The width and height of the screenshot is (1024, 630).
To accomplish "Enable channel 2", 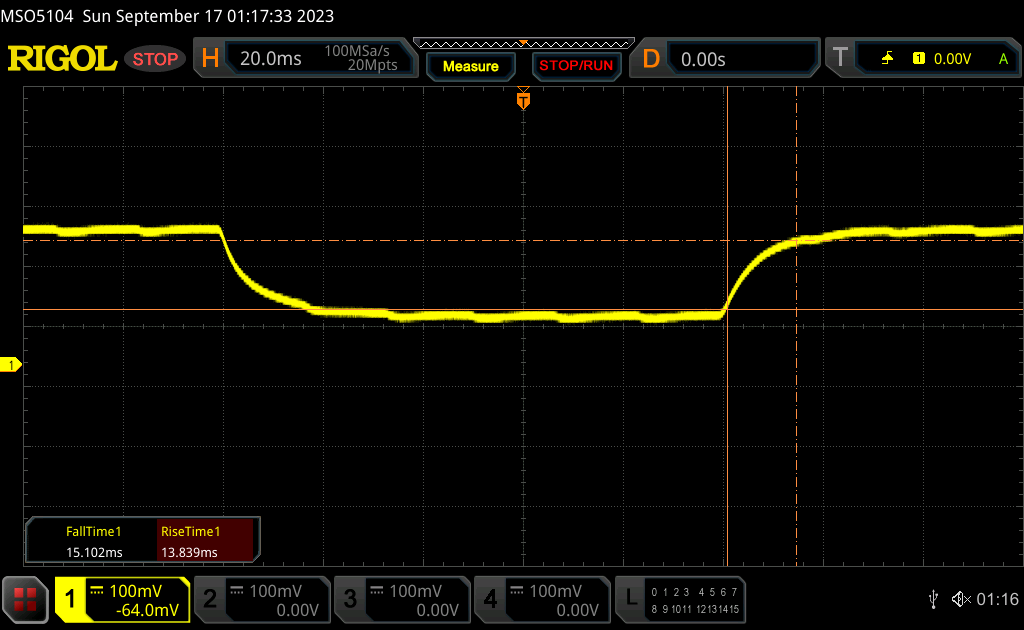I will pyautogui.click(x=262, y=599).
